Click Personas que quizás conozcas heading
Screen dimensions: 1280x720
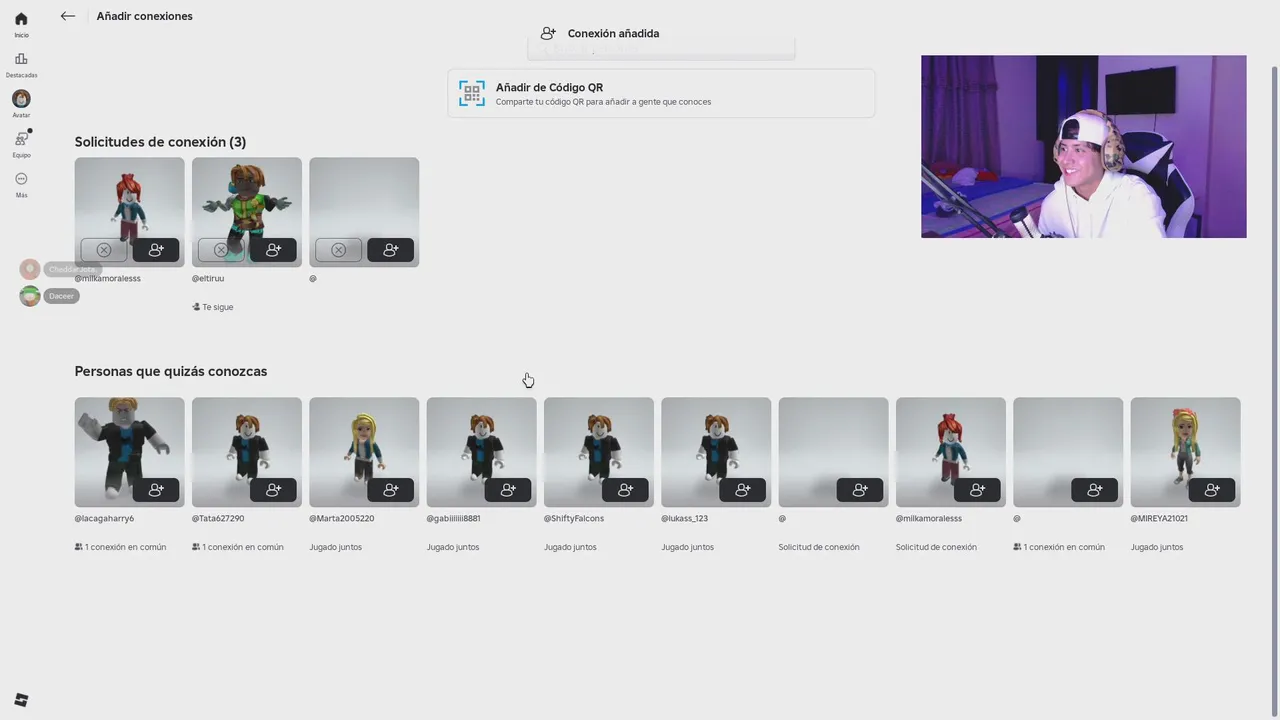pos(171,371)
